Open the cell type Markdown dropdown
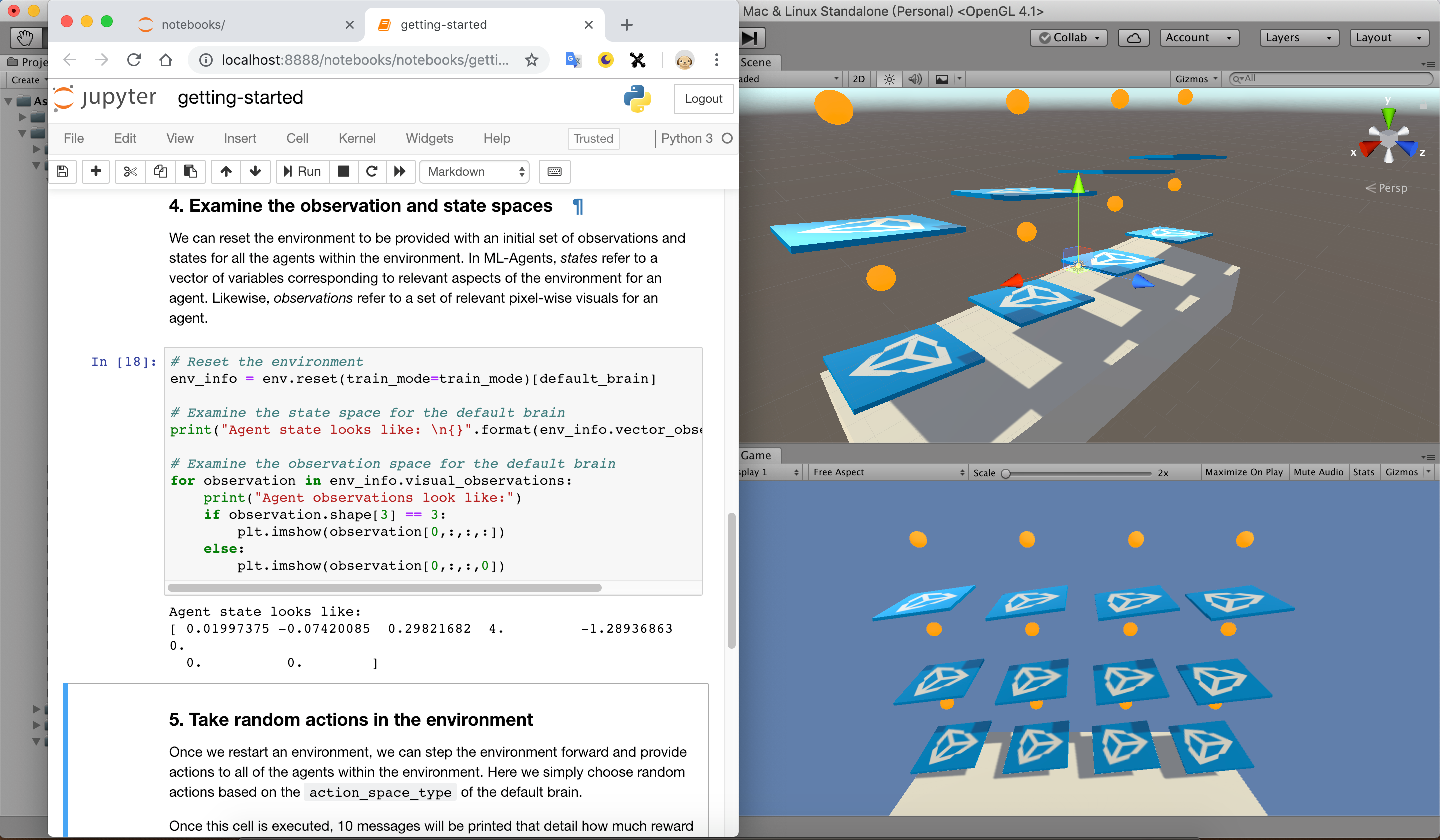 [474, 171]
